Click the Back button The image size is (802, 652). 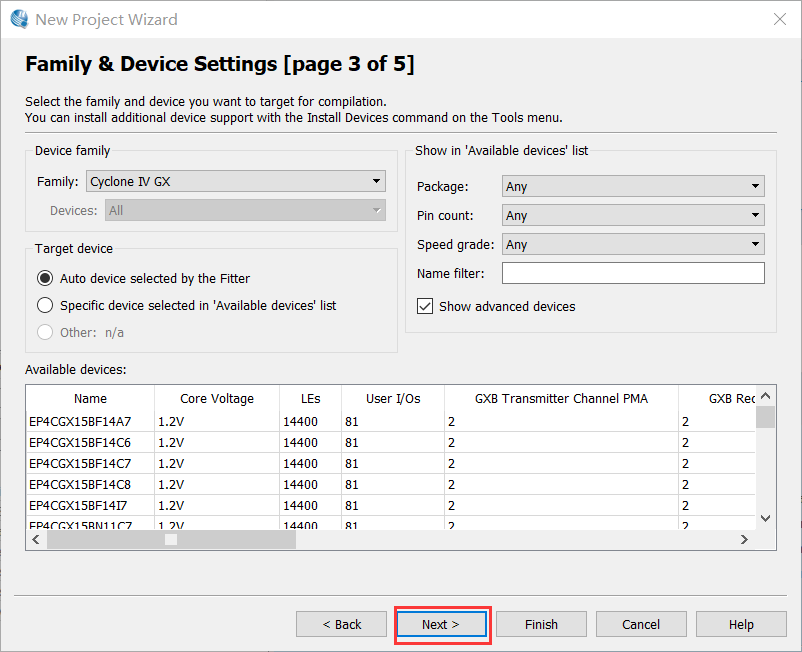341,624
